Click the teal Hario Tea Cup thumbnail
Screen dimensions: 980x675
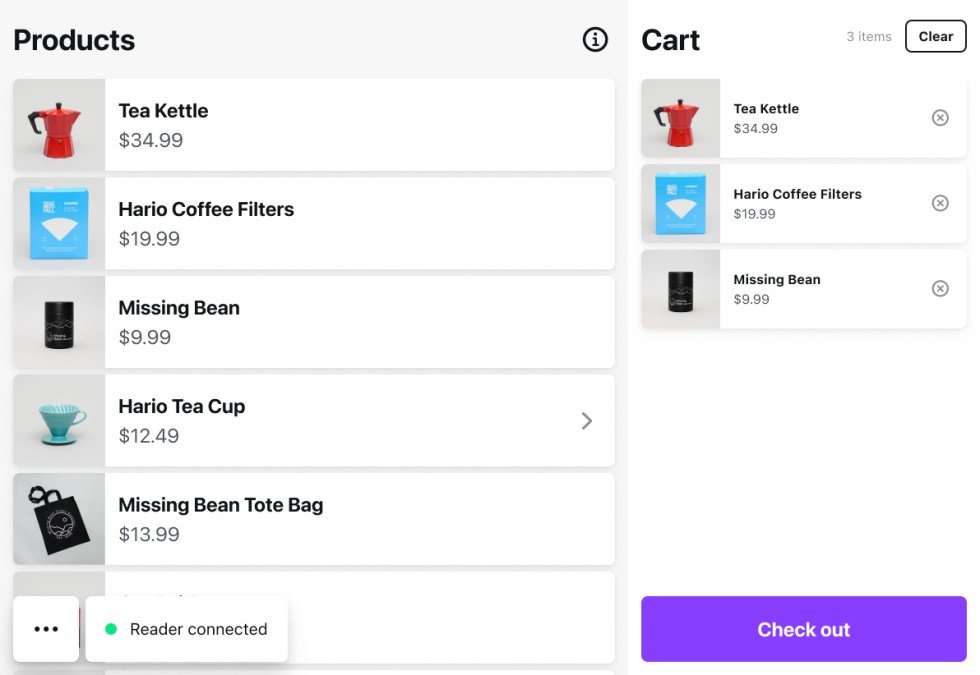click(59, 421)
